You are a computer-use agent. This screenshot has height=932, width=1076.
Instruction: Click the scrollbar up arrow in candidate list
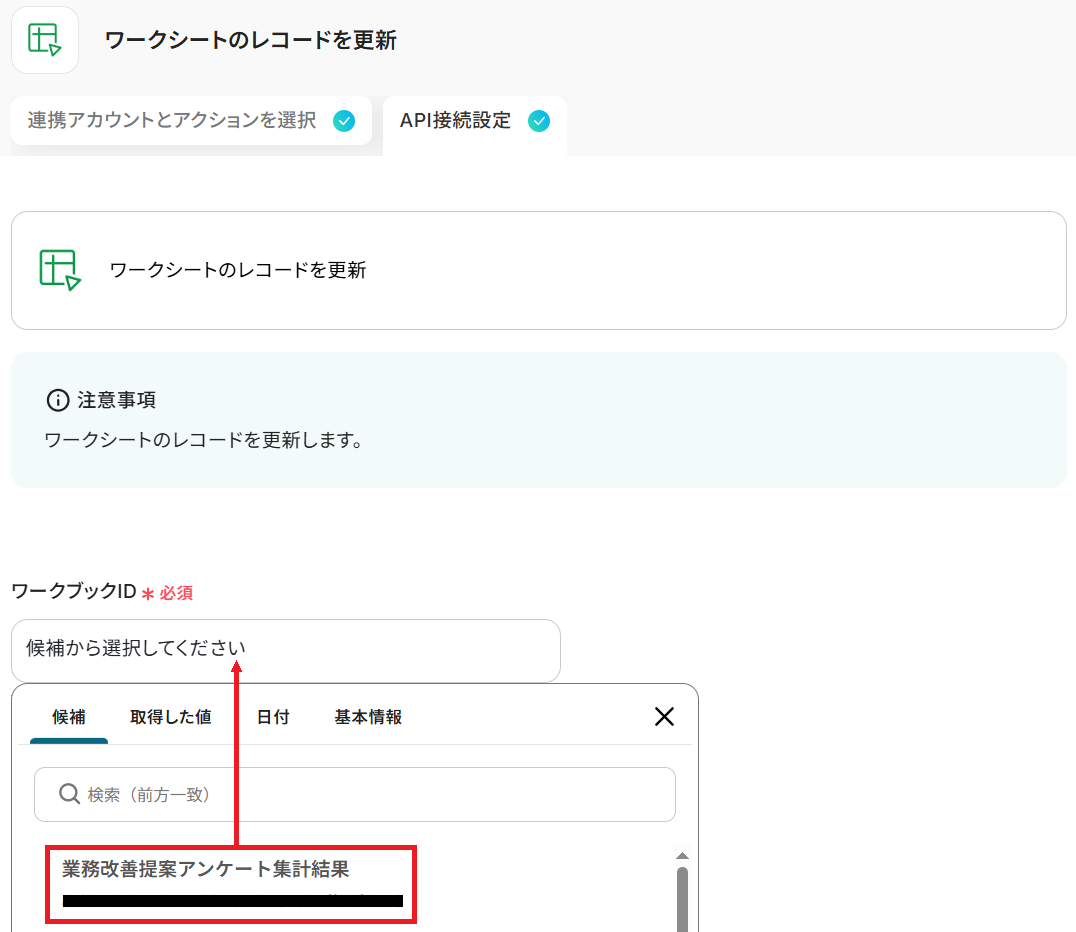coord(682,855)
